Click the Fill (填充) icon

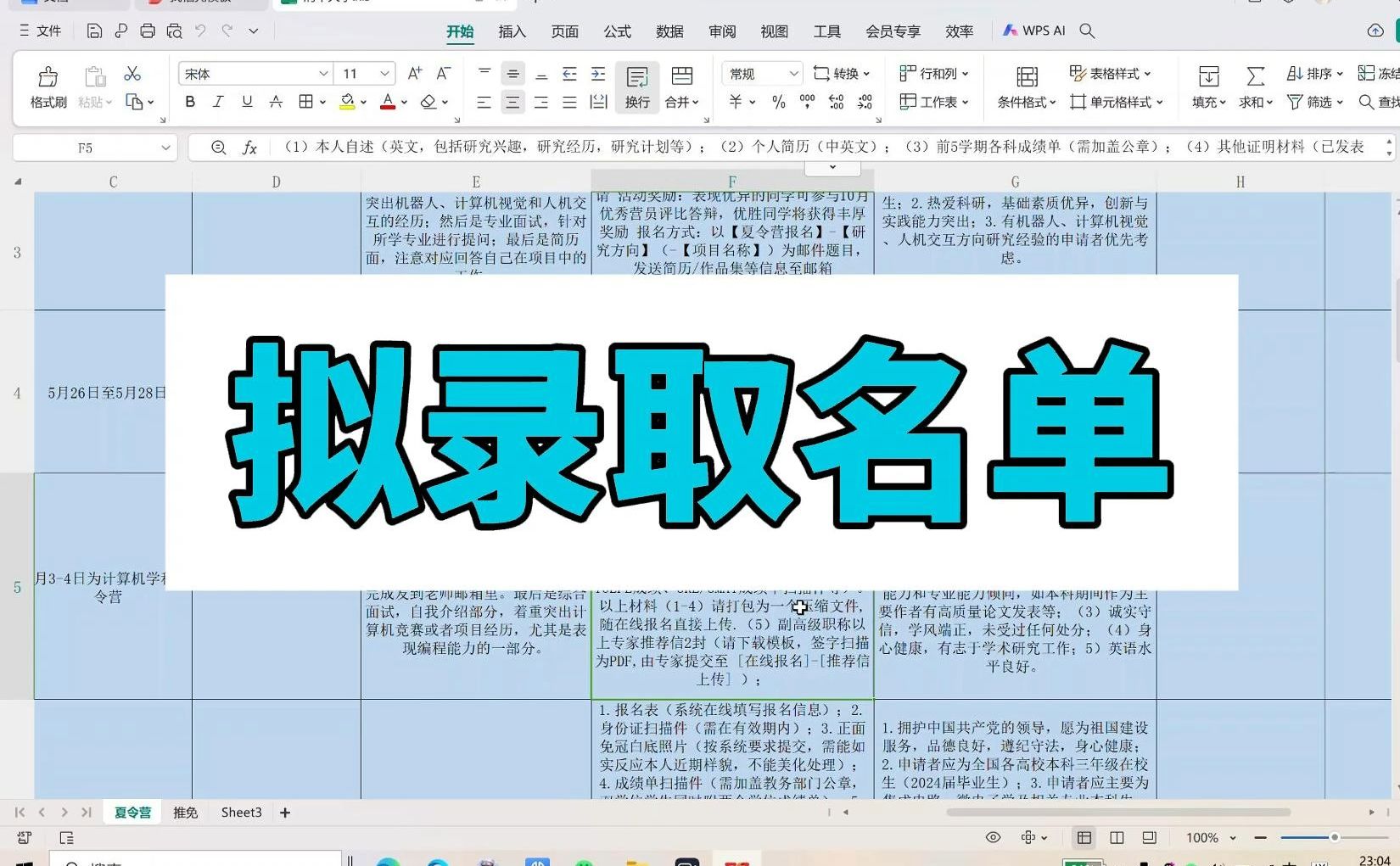tap(1208, 76)
